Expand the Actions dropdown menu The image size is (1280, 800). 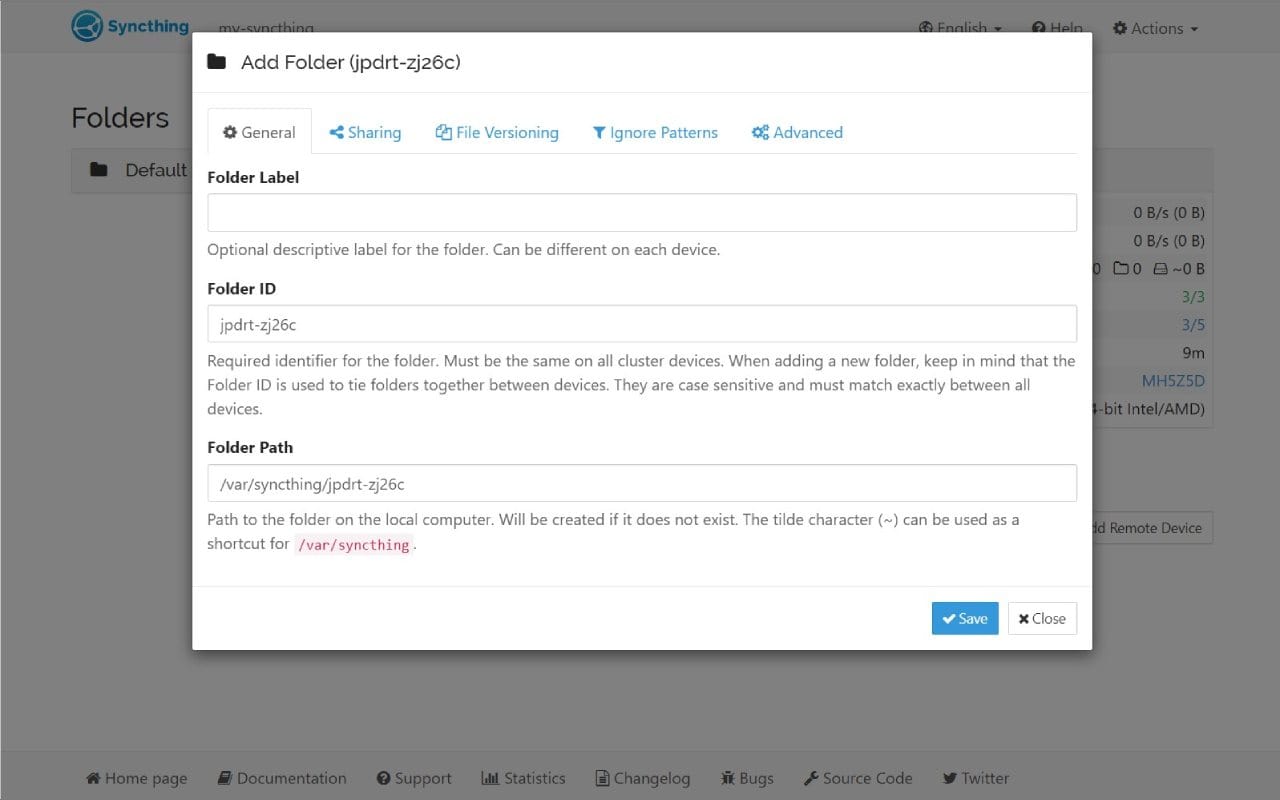click(x=1155, y=28)
